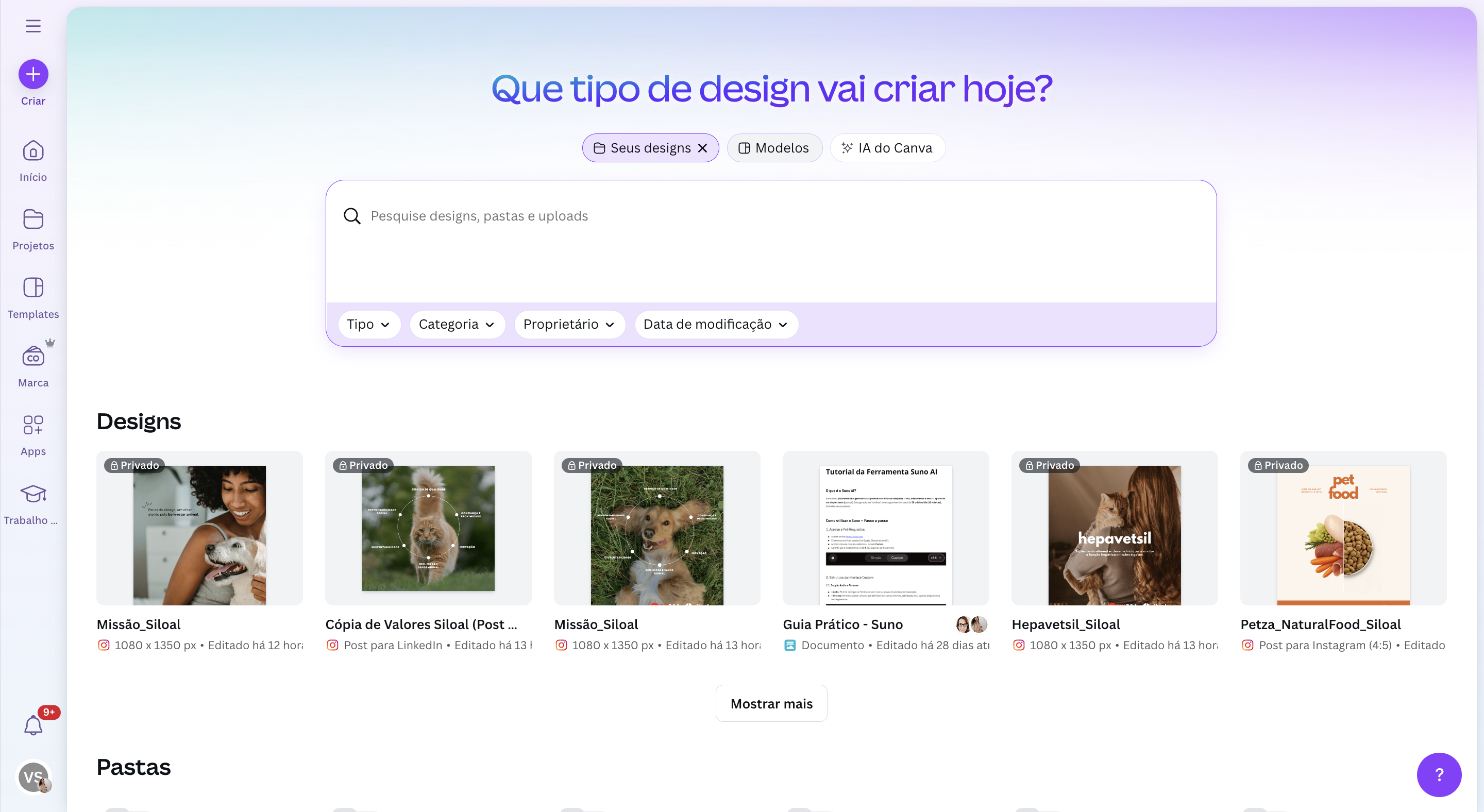Open the notifications bell

coord(33,724)
